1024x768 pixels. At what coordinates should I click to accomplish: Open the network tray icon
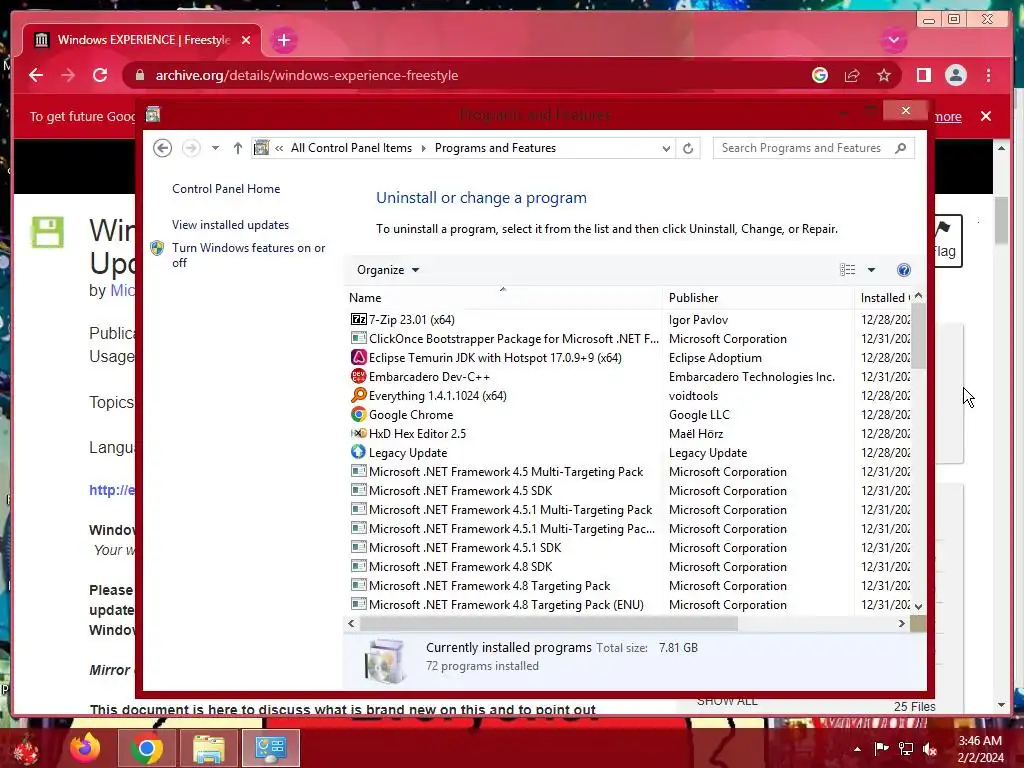coord(906,749)
